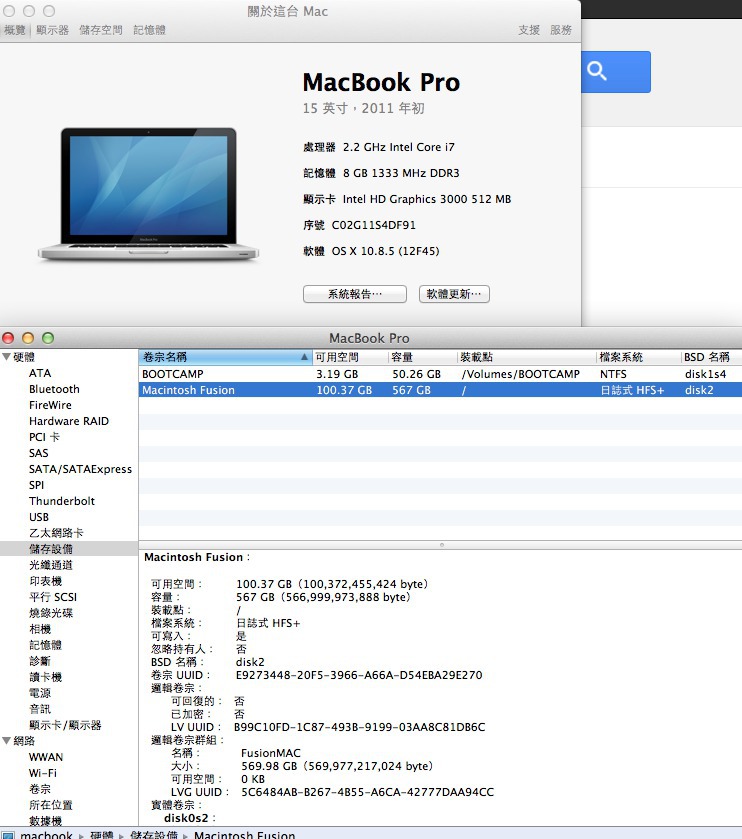Click the LVG UUID value 5C6484AB…
Viewport: 742px width, 839px height.
coord(367,792)
